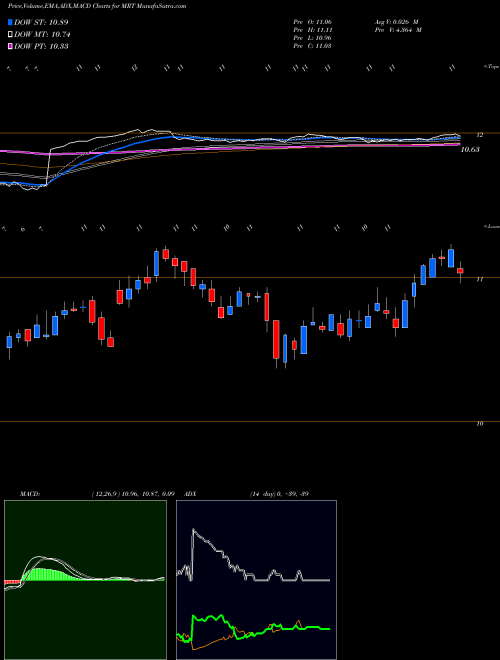Click the '<Tops' marker label

pos(491,67)
